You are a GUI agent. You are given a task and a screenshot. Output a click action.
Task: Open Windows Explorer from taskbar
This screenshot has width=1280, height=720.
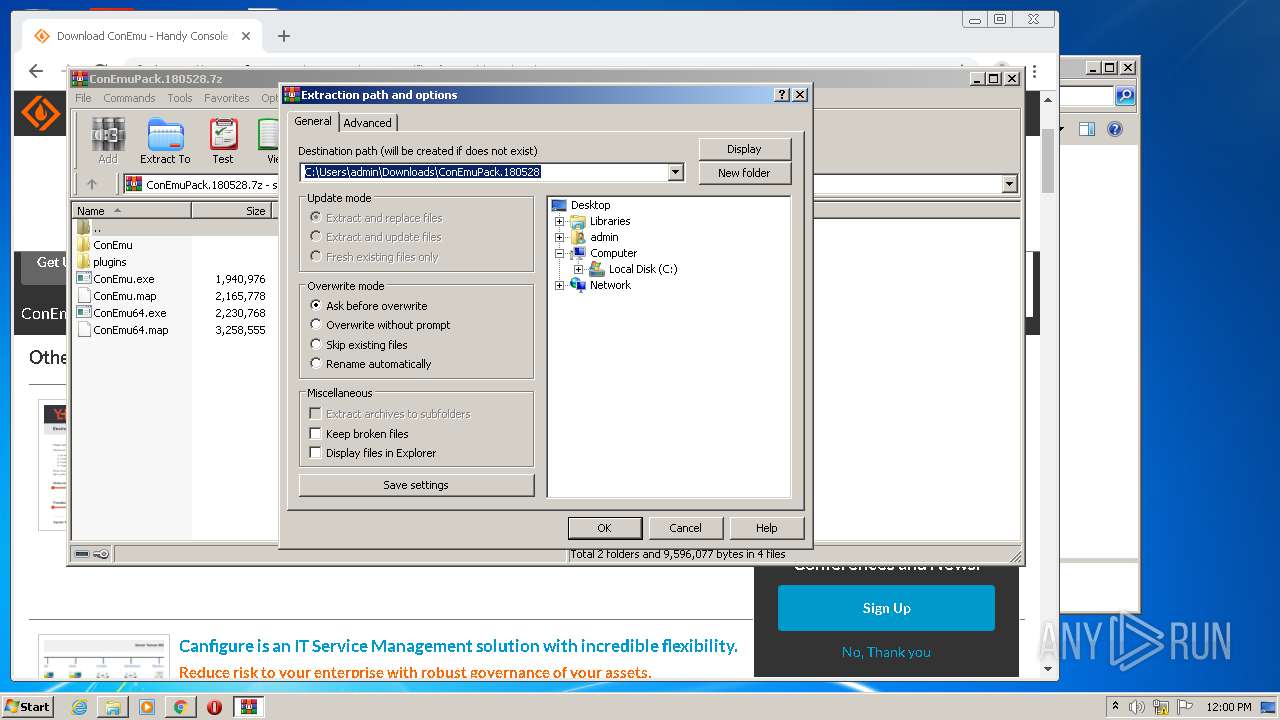[113, 707]
